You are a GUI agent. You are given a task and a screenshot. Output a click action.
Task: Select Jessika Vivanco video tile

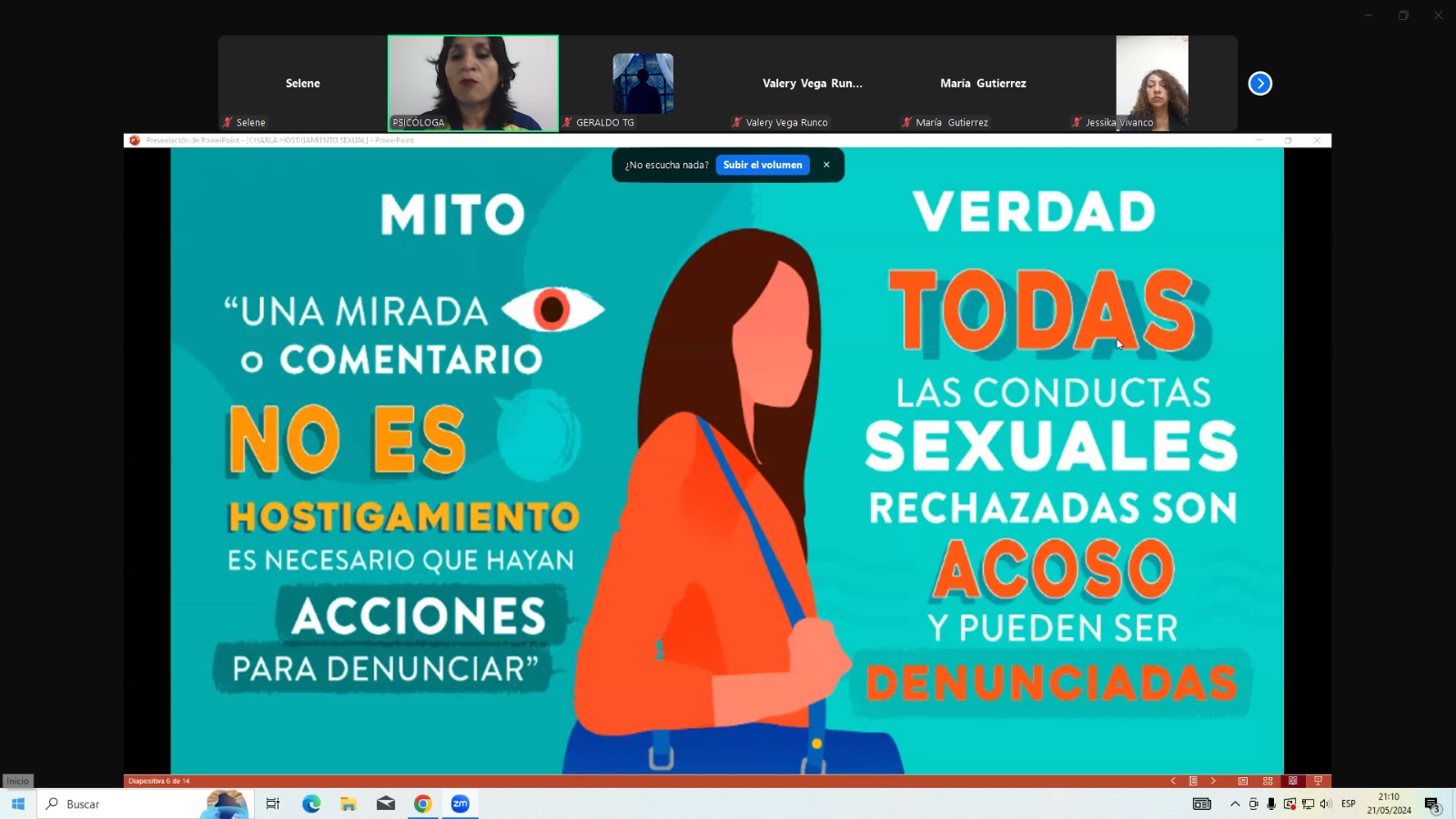1151,83
